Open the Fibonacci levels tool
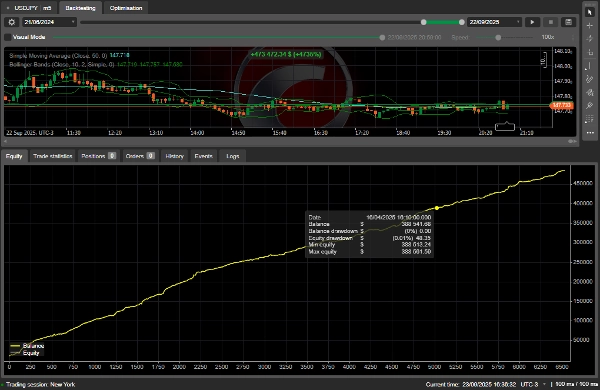This screenshot has width=600, height=390. 590,119
